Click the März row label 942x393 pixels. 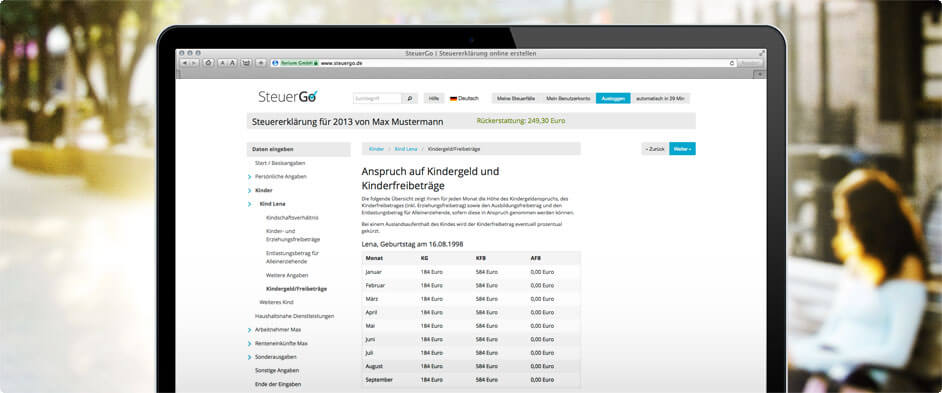[372, 299]
